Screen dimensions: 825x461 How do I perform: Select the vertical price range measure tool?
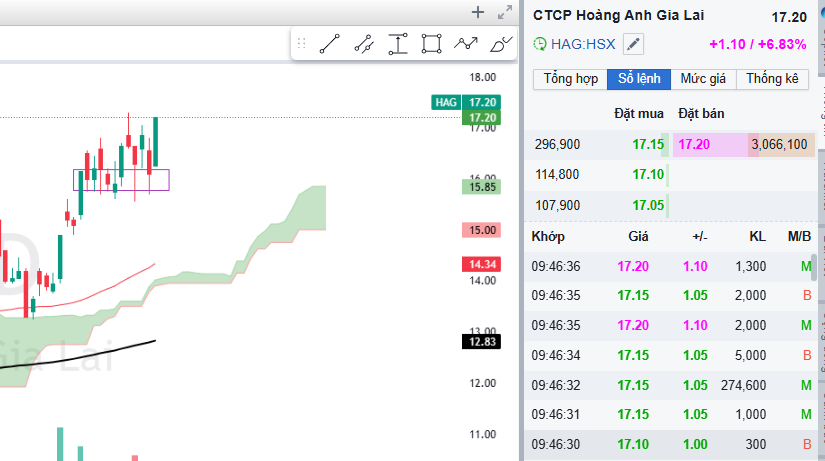[398, 44]
